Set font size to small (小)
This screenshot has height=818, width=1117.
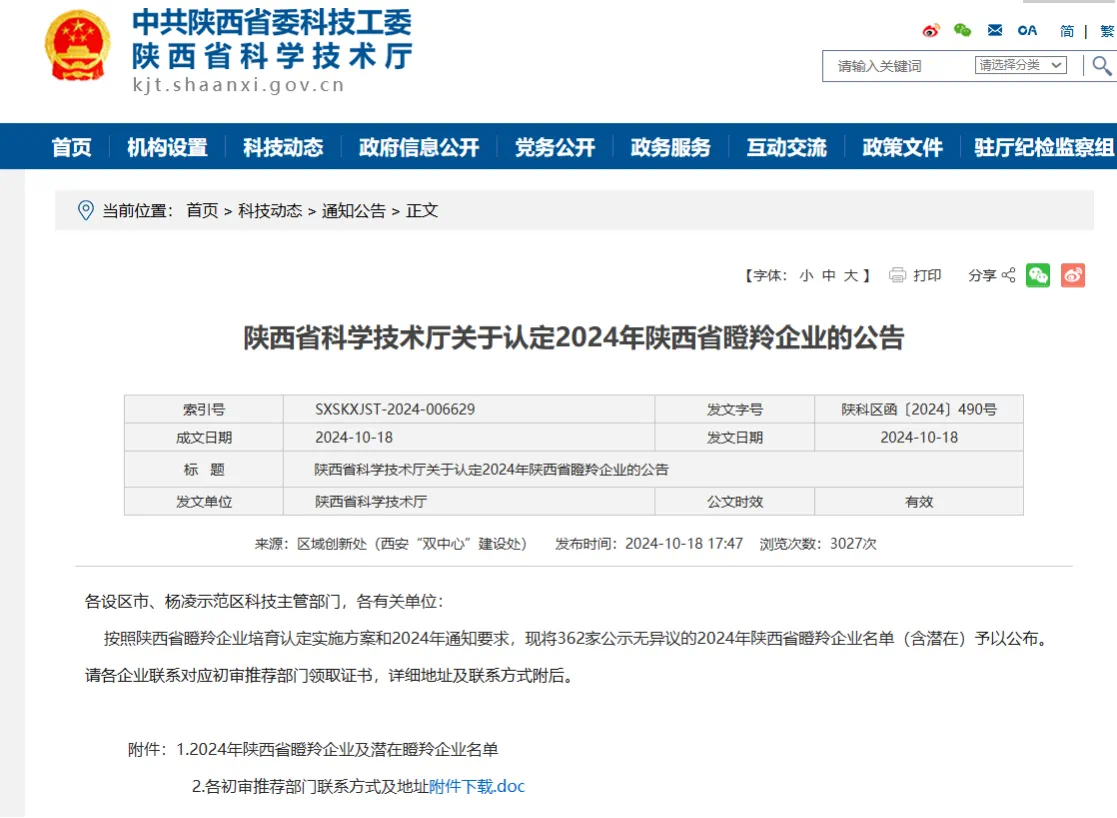(806, 276)
